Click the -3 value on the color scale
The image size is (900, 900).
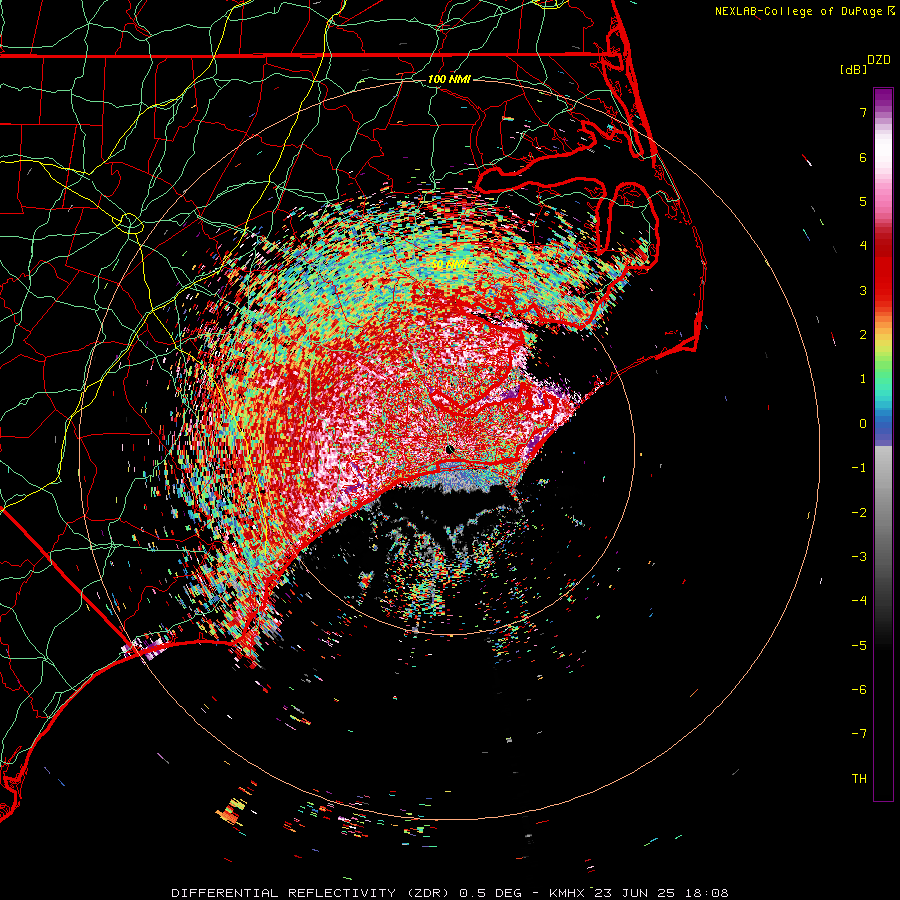click(x=859, y=557)
